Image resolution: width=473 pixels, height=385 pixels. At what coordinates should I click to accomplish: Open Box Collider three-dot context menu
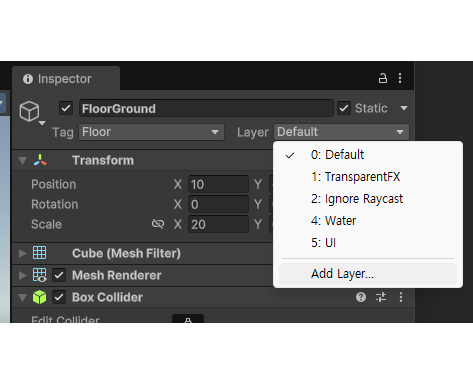[x=401, y=297]
